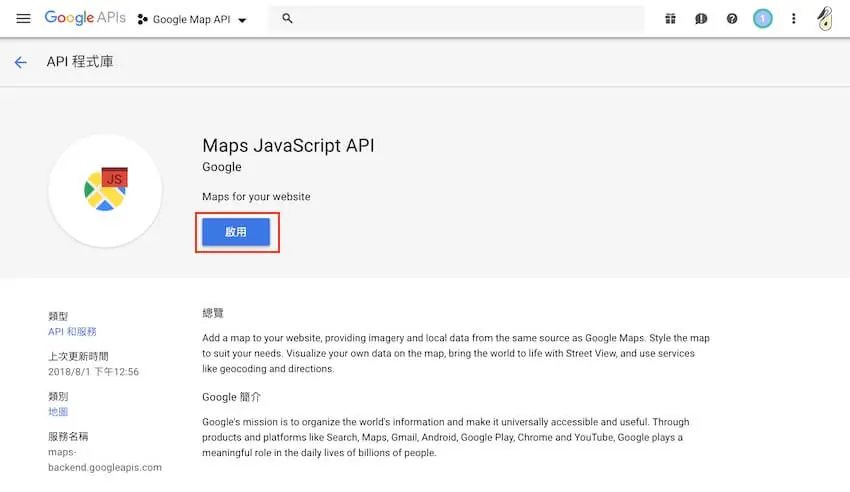
Task: Click the Maps JavaScript API logo image
Action: point(105,190)
